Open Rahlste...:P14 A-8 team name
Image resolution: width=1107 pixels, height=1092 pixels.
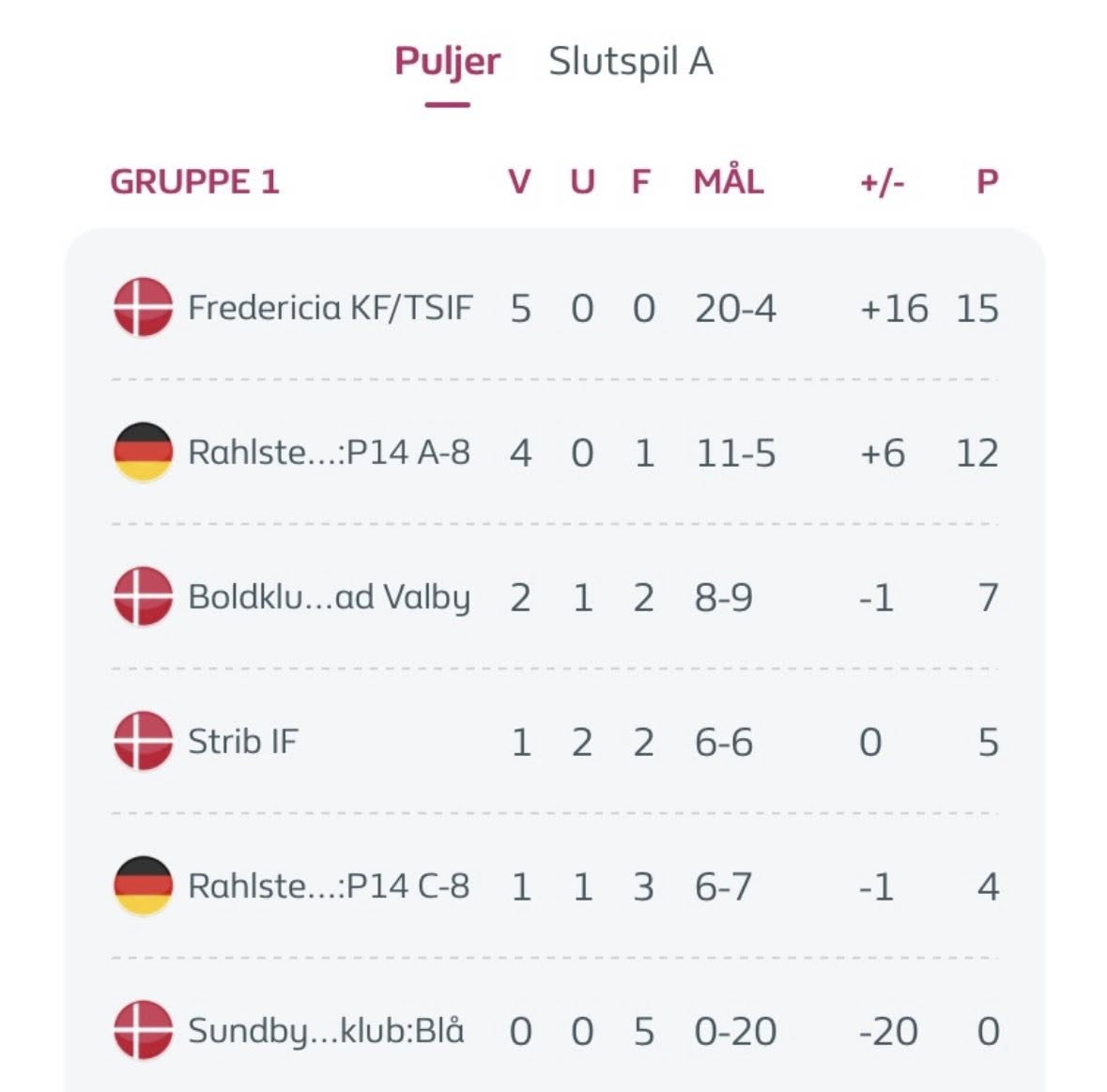(329, 453)
